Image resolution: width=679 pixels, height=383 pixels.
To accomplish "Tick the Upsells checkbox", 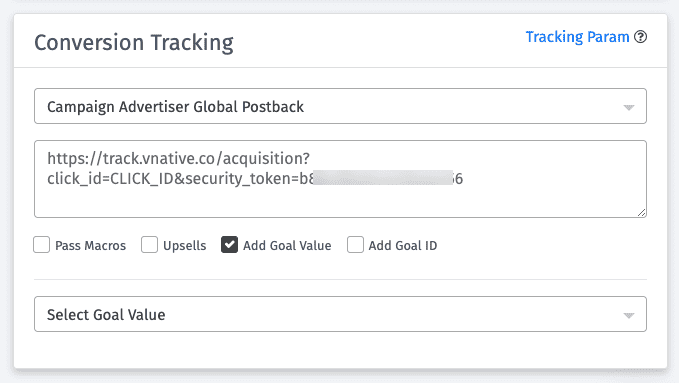I will [x=149, y=245].
